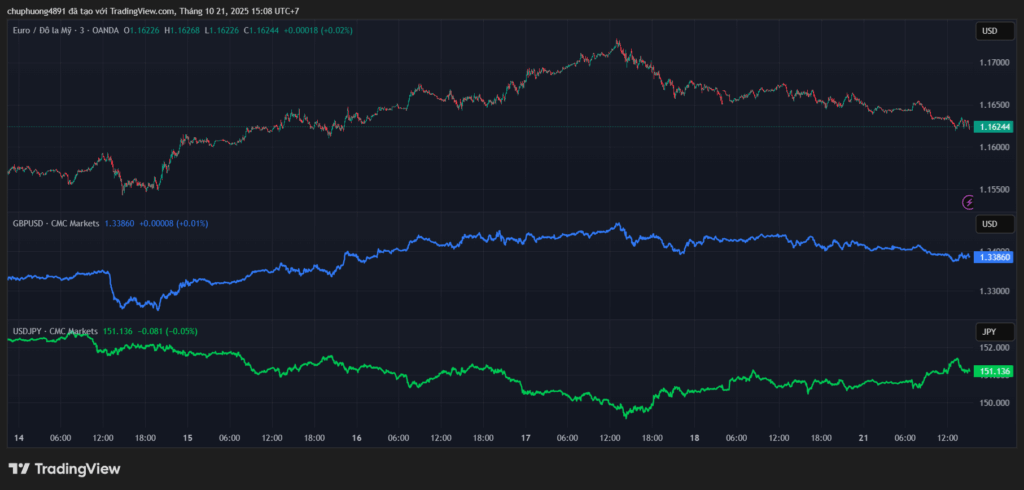Select the Euro / Đô la Mỹ symbol title
The height and width of the screenshot is (490, 1024).
point(58,31)
